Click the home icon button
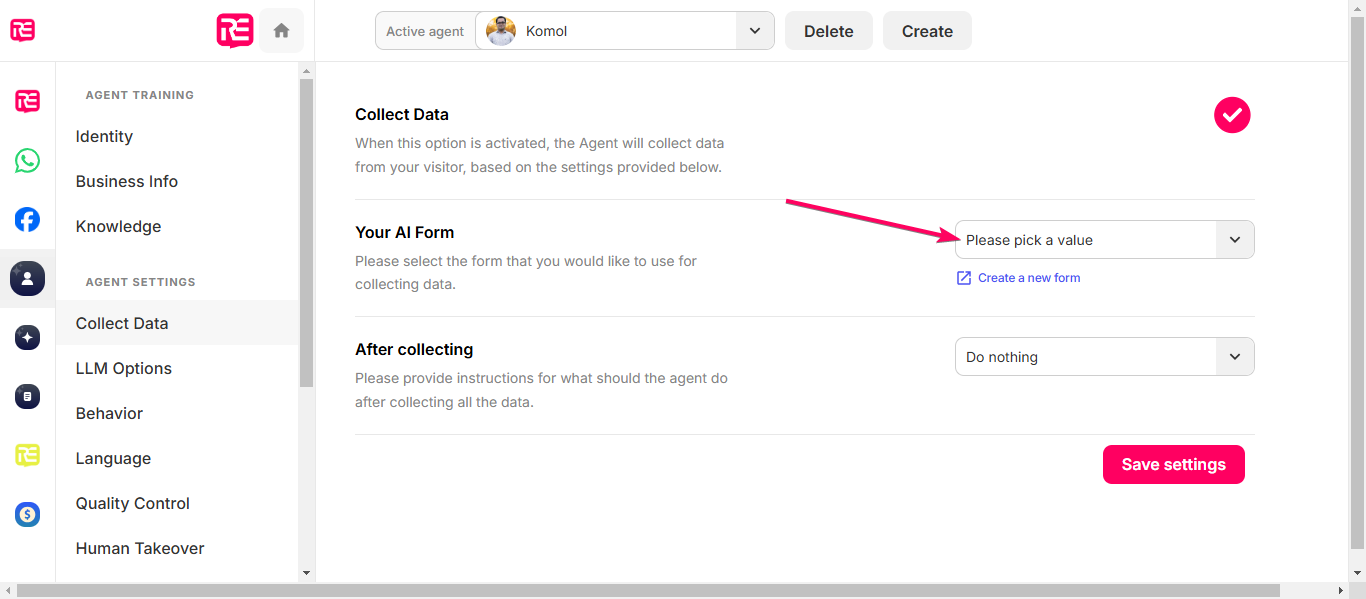The width and height of the screenshot is (1366, 599). click(281, 31)
